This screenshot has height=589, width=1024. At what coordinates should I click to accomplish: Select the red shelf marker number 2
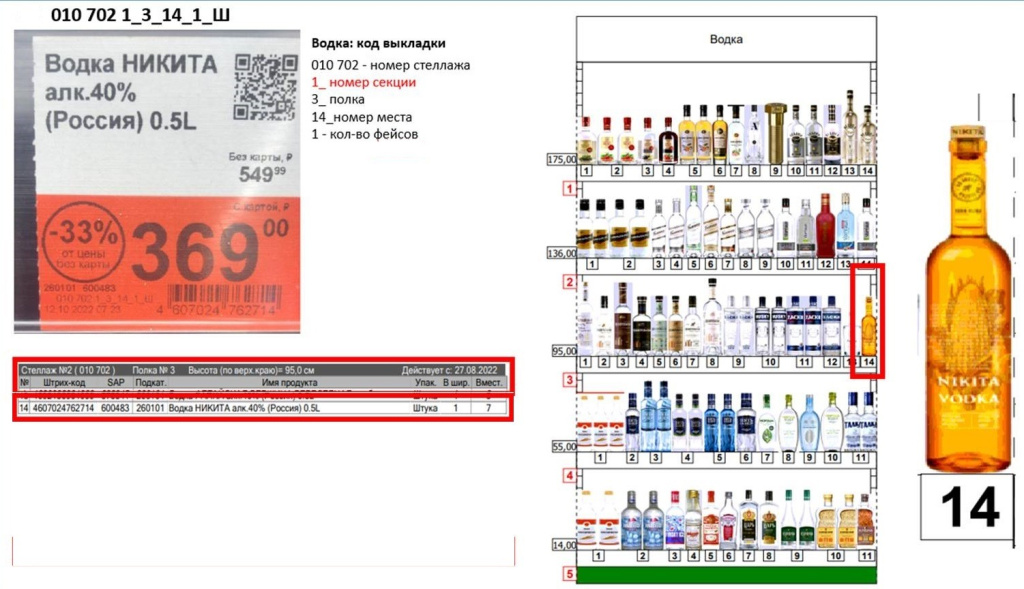point(568,283)
